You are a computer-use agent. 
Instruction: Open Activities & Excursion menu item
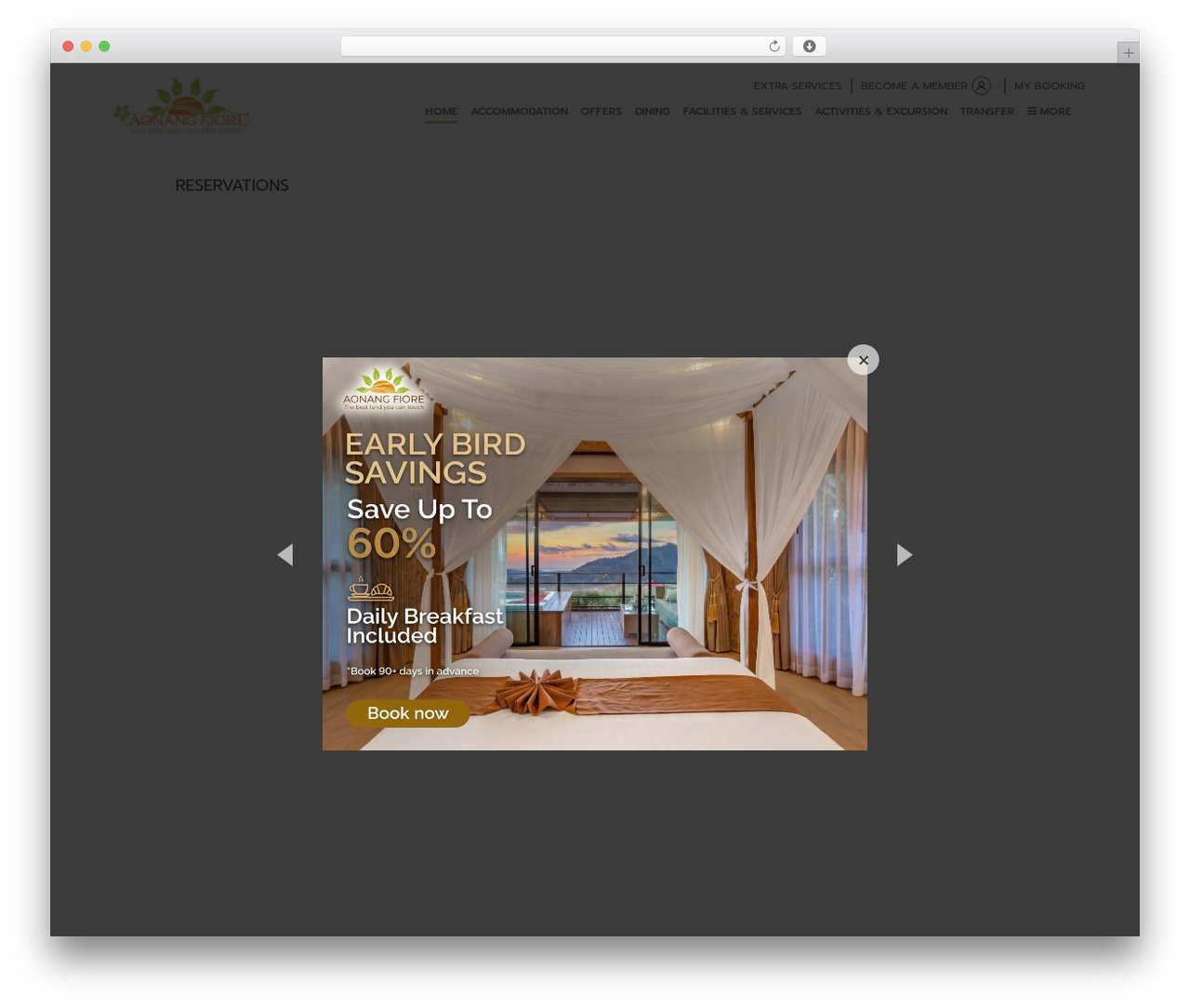(880, 112)
